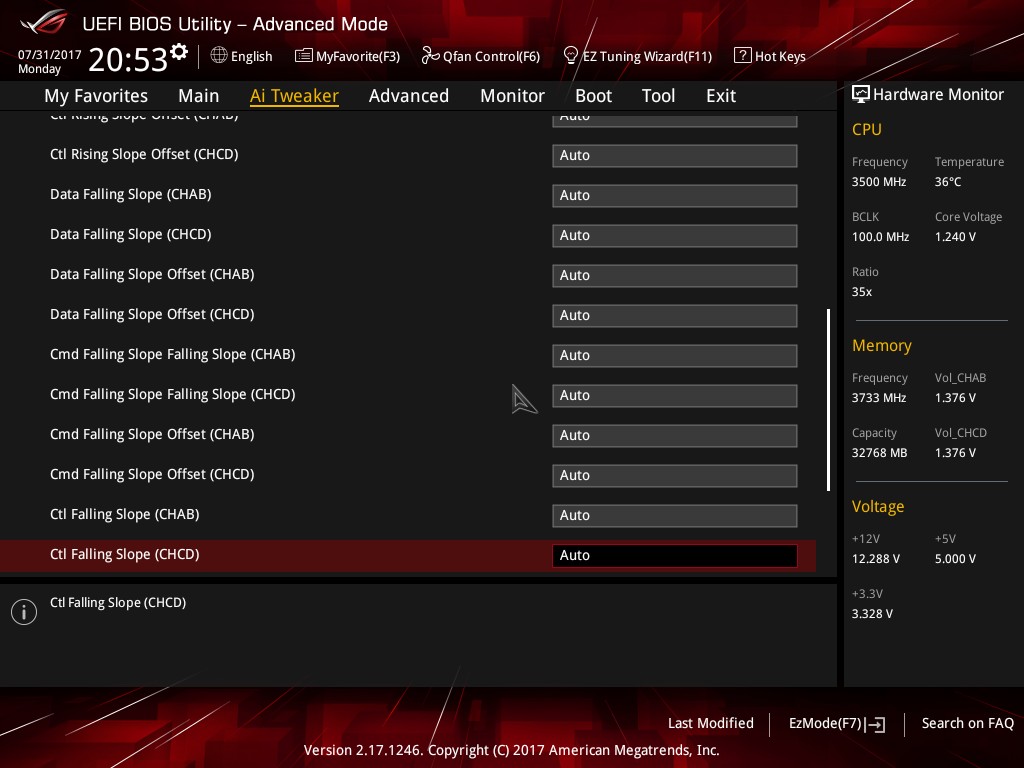Click the memory frequency 3733 MHz value
The image size is (1024, 768).
(x=879, y=398)
